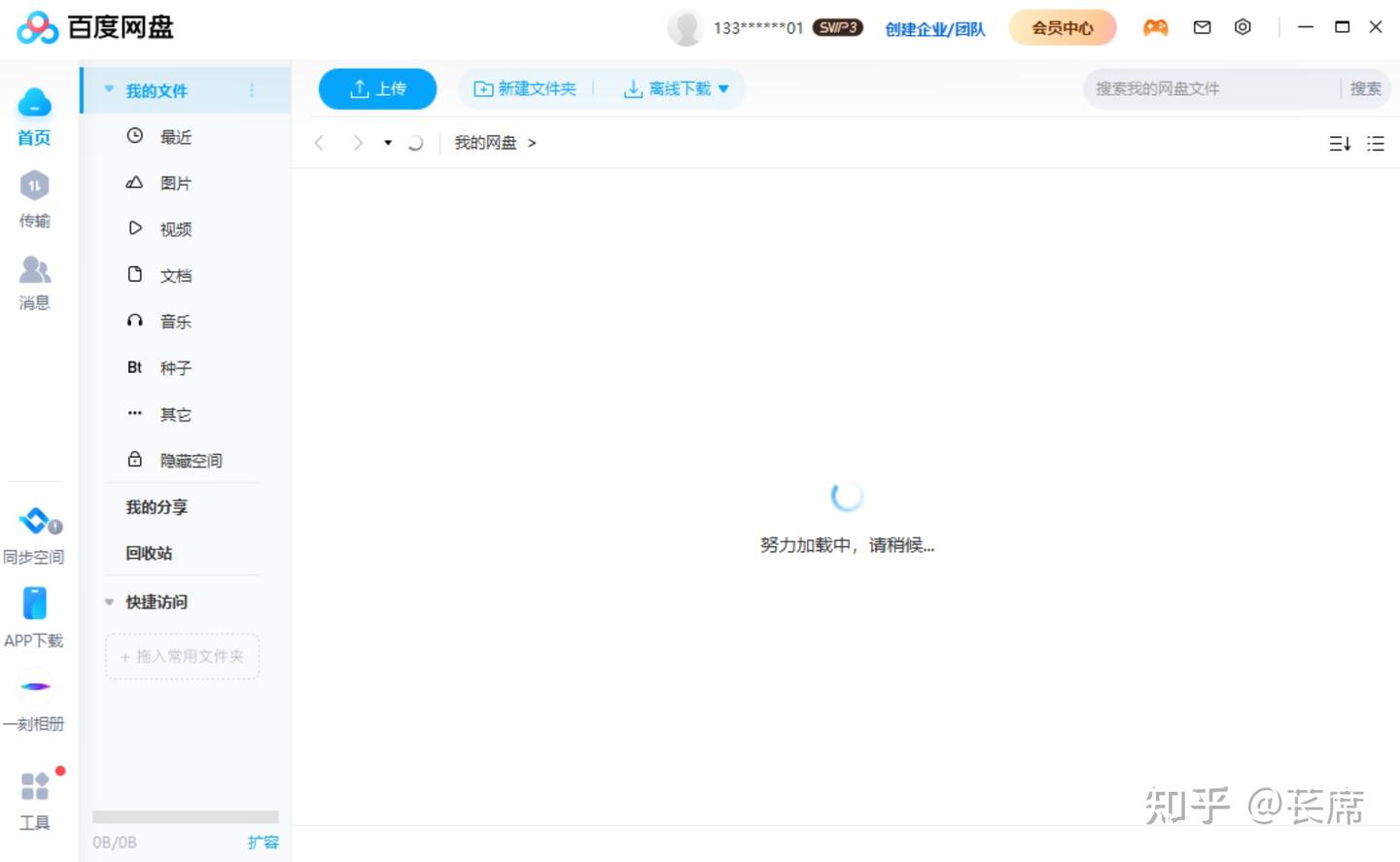The height and width of the screenshot is (862, 1400).
Task: Expand the 离线下载 dropdown arrow
Action: point(723,89)
